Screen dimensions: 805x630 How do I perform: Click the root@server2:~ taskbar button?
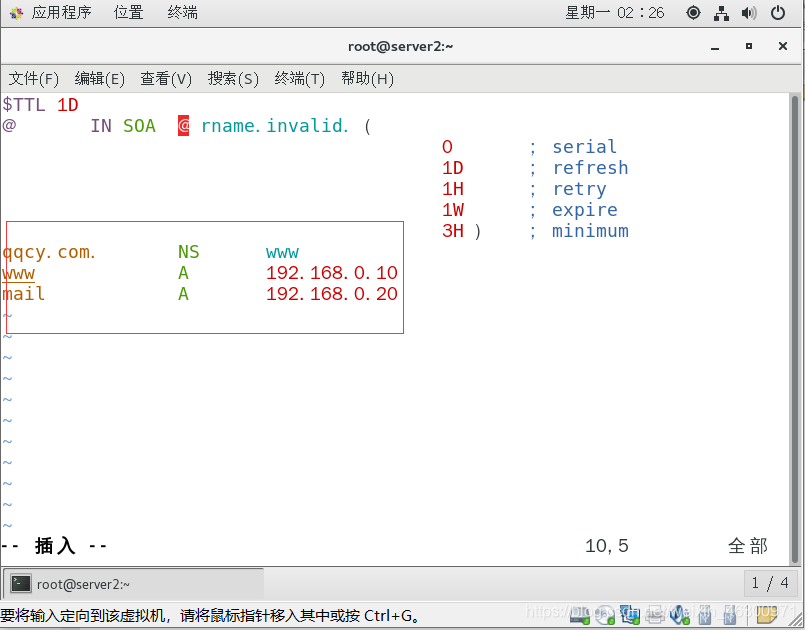tap(133, 584)
